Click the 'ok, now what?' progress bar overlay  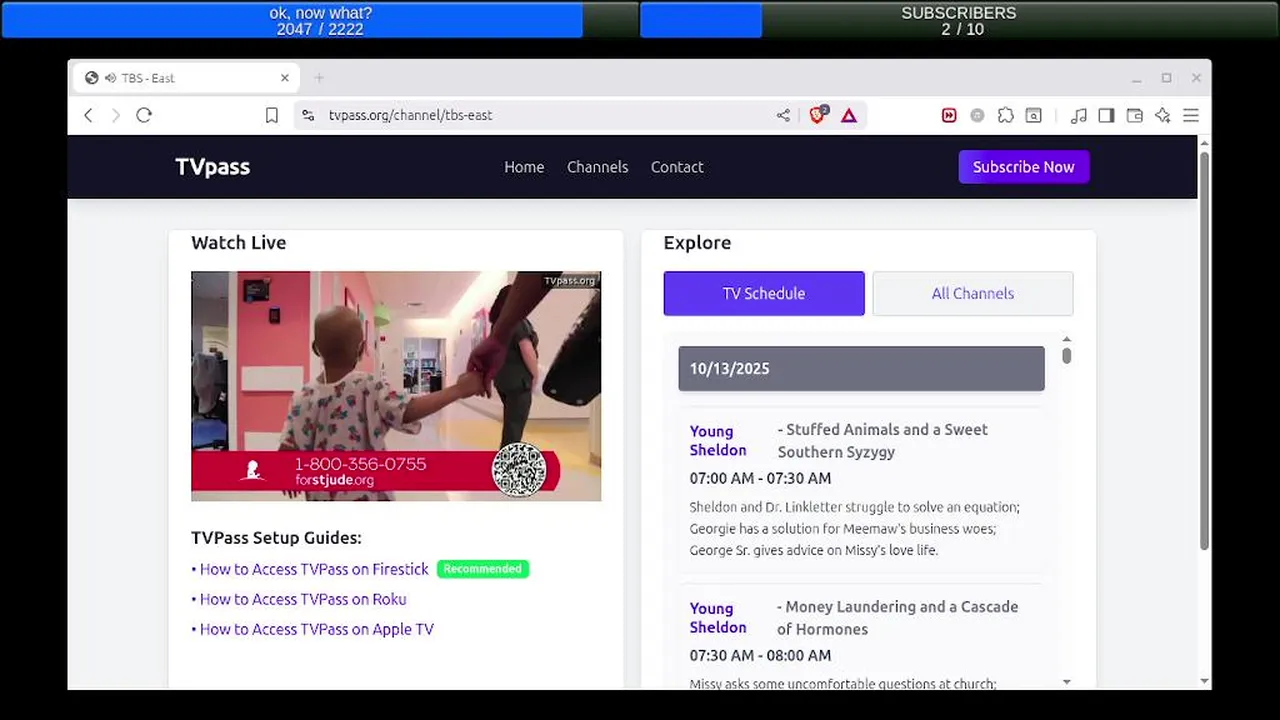click(x=320, y=20)
